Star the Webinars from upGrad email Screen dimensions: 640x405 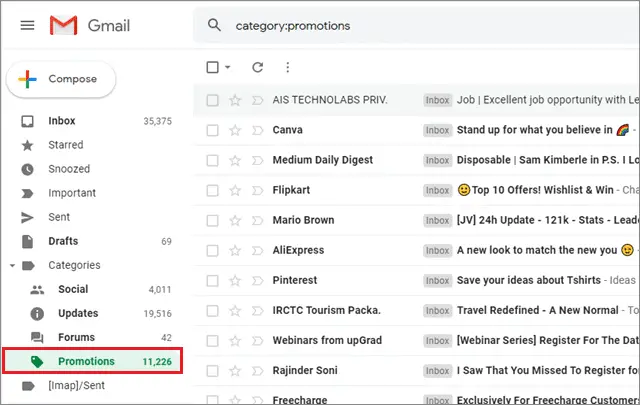235,340
